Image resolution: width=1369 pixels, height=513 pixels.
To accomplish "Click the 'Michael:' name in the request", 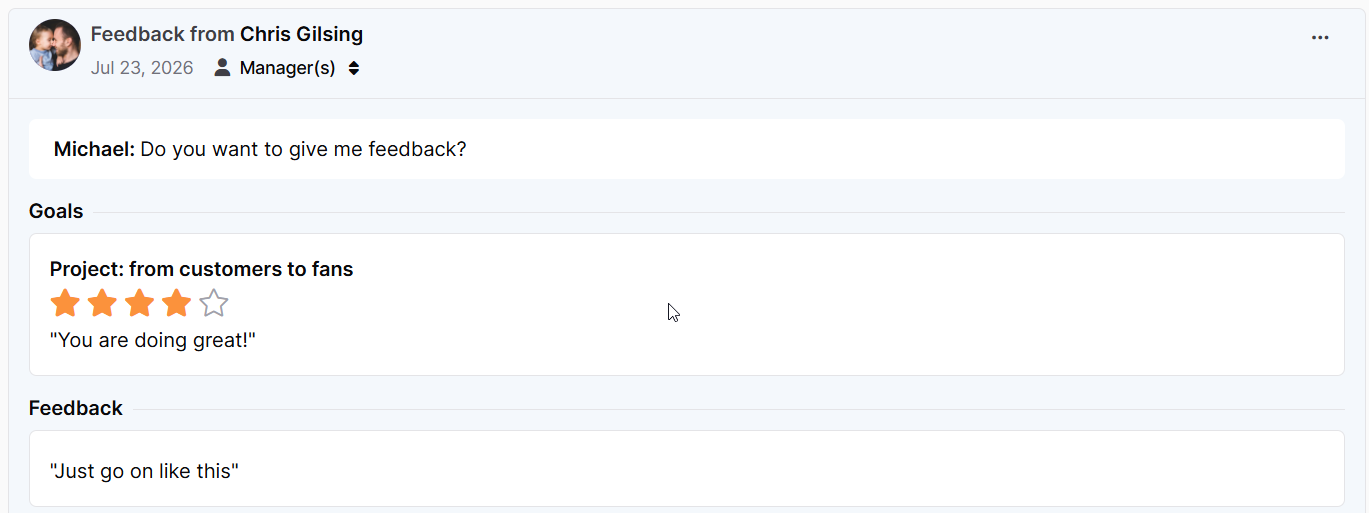I will click(94, 149).
